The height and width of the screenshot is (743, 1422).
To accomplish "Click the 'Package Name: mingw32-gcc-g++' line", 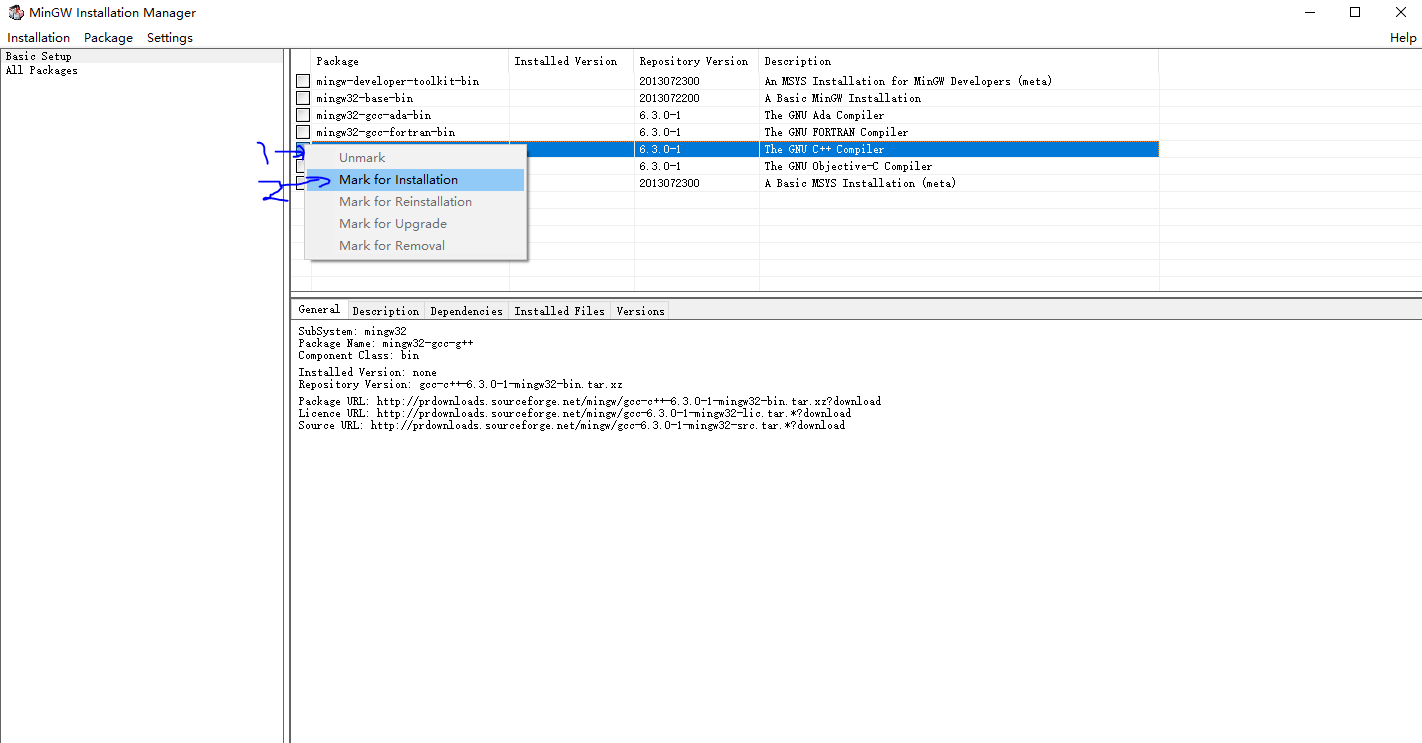I will 385,343.
